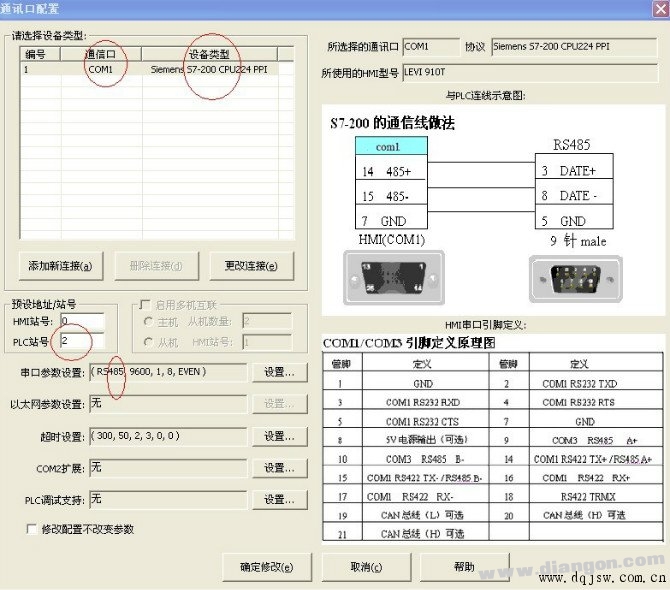Click the 9-pin male connector image
670x590 pixels.
(576, 279)
